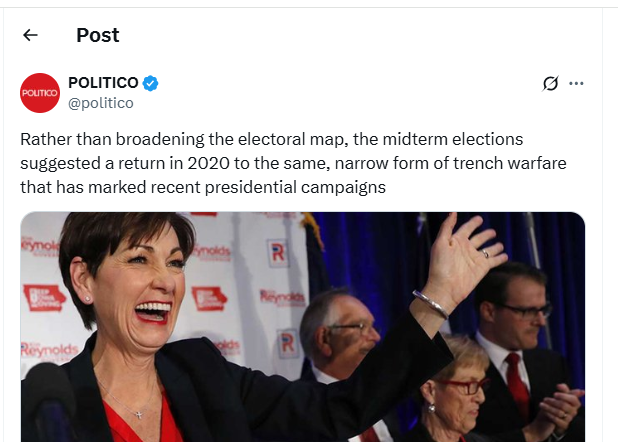Open the Grok explain-post icon
Image resolution: width=618 pixels, height=442 pixels.
pos(550,83)
